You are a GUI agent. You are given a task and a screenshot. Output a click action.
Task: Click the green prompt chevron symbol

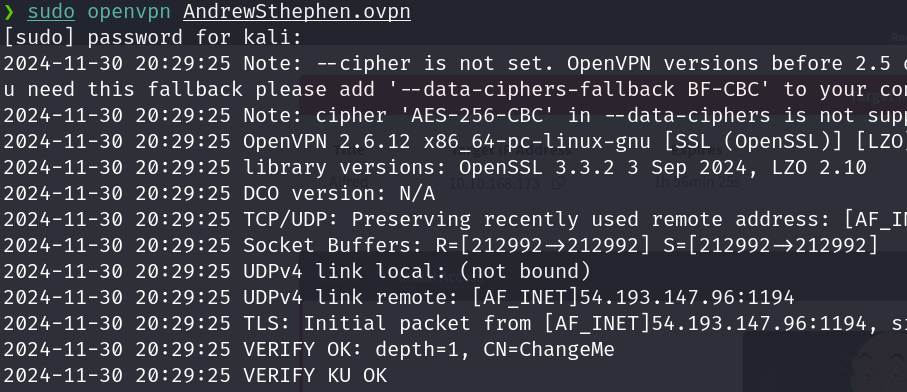(x=8, y=12)
